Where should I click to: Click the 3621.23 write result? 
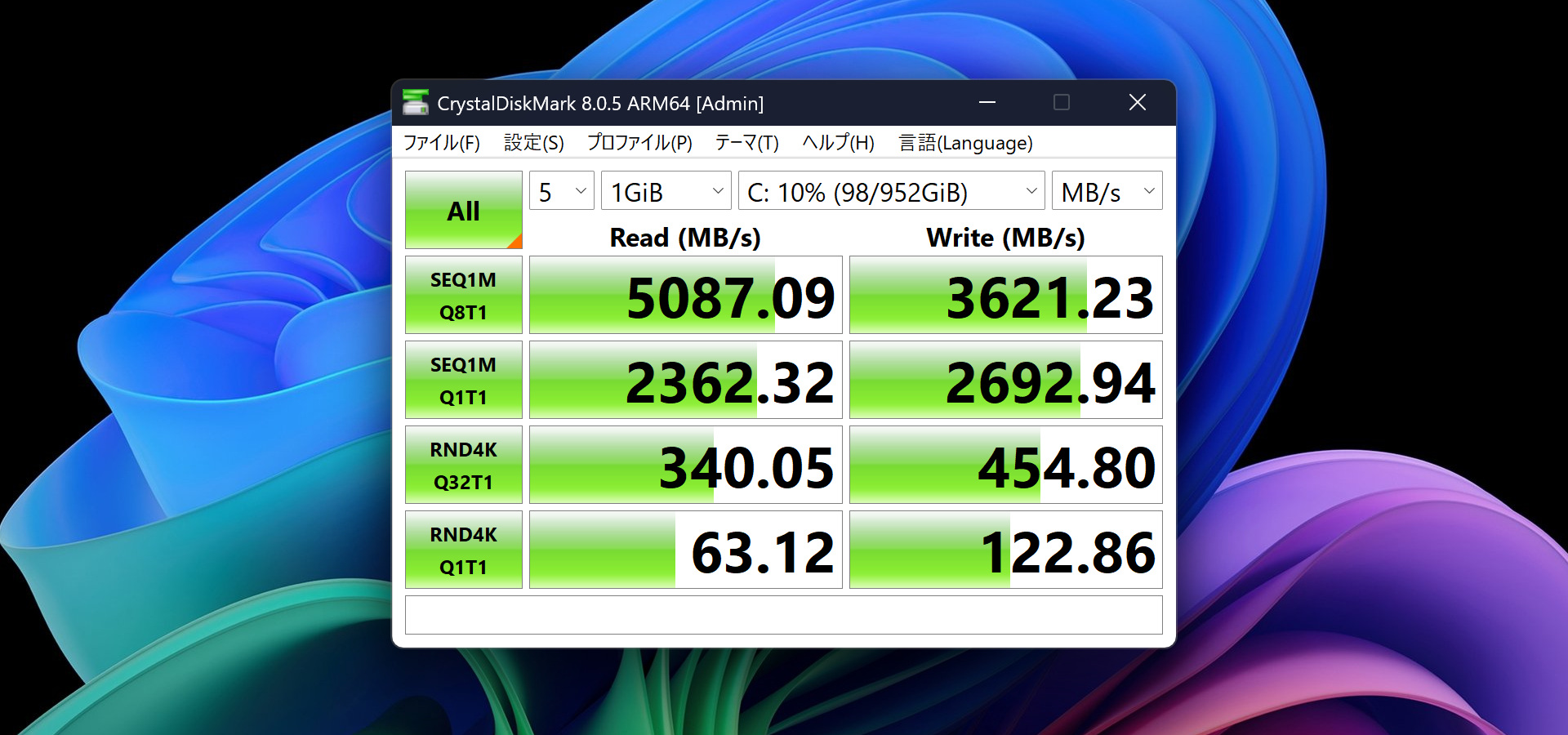click(x=1006, y=295)
